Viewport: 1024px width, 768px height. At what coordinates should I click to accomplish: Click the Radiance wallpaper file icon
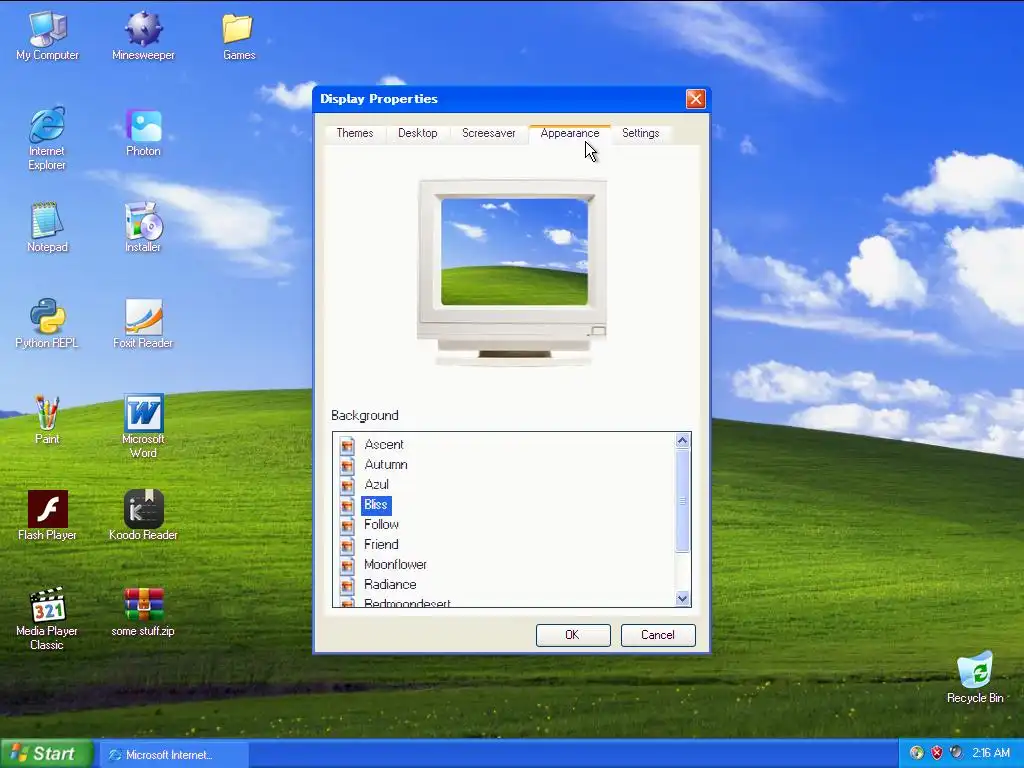347,585
